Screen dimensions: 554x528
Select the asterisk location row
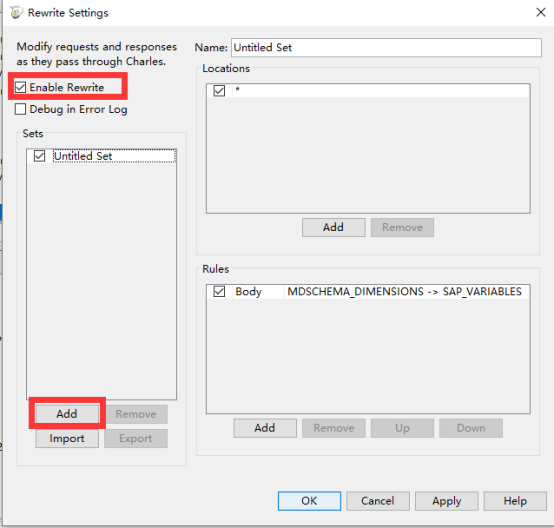368,90
